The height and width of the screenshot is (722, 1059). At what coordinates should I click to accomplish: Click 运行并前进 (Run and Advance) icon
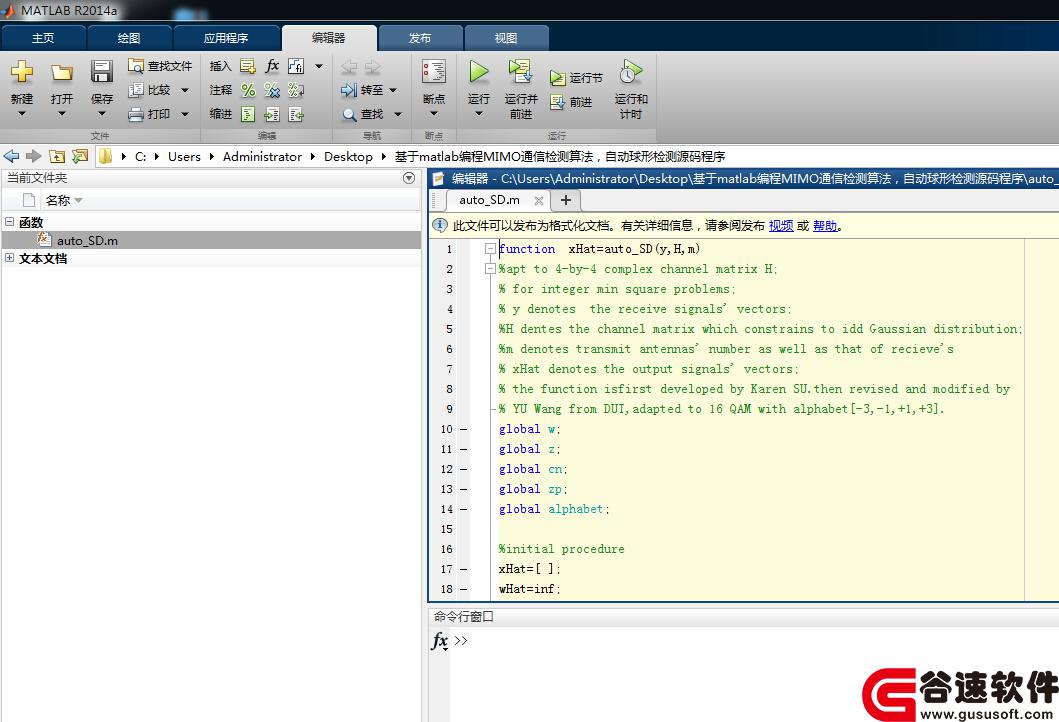pos(521,71)
